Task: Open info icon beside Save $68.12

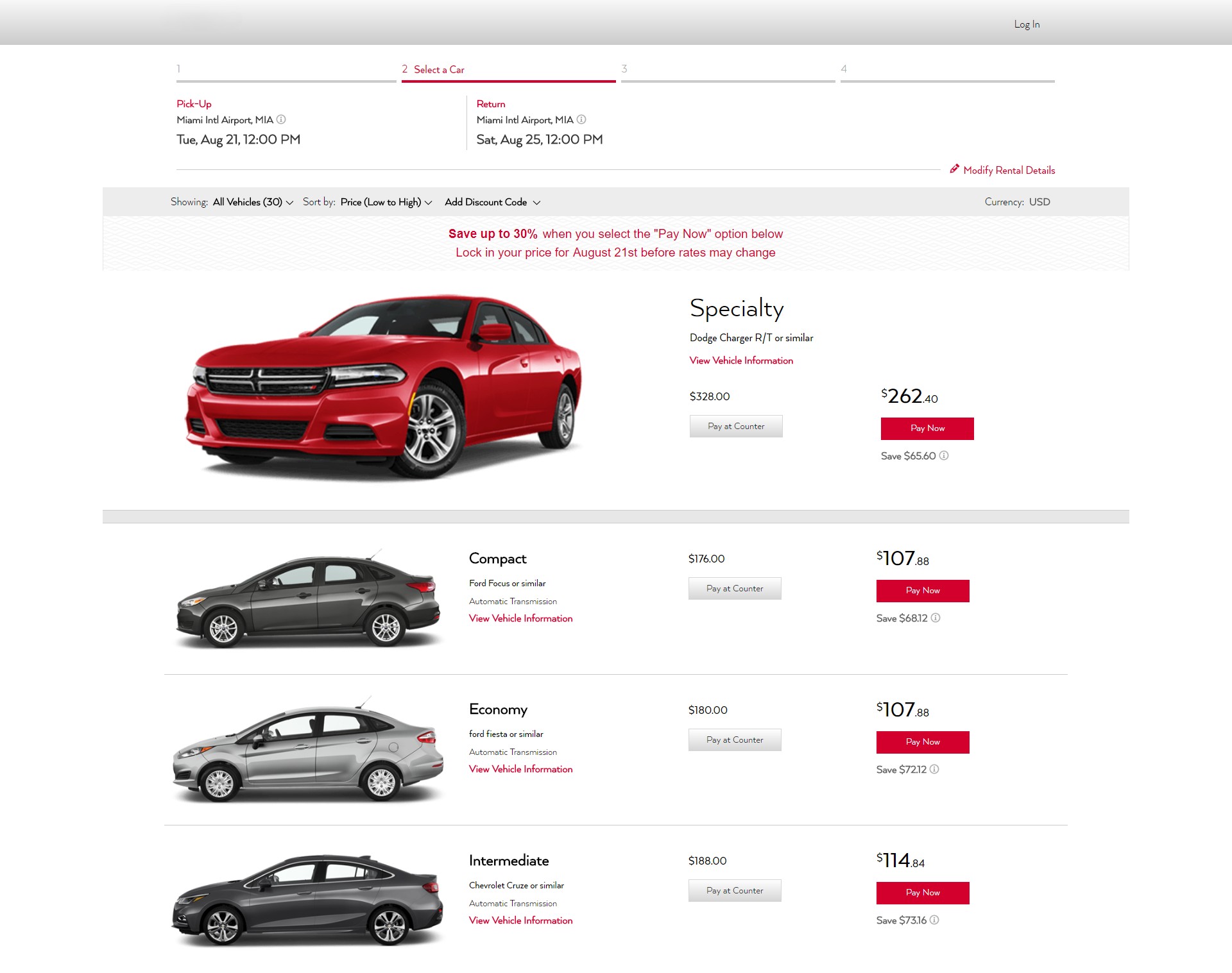Action: pos(936,618)
